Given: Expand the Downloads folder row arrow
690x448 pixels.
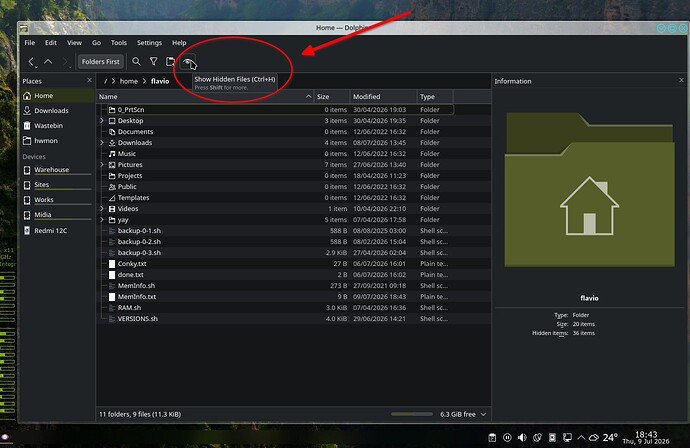Looking at the screenshot, I should click(x=102, y=143).
